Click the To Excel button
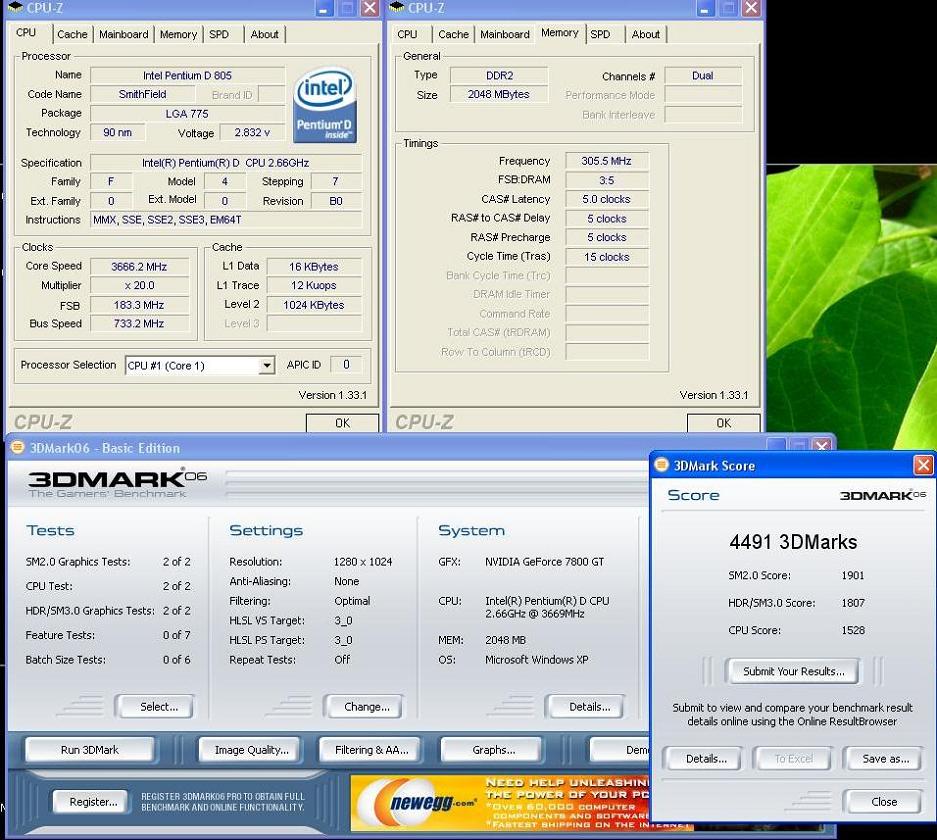The image size is (937, 840). [x=794, y=759]
